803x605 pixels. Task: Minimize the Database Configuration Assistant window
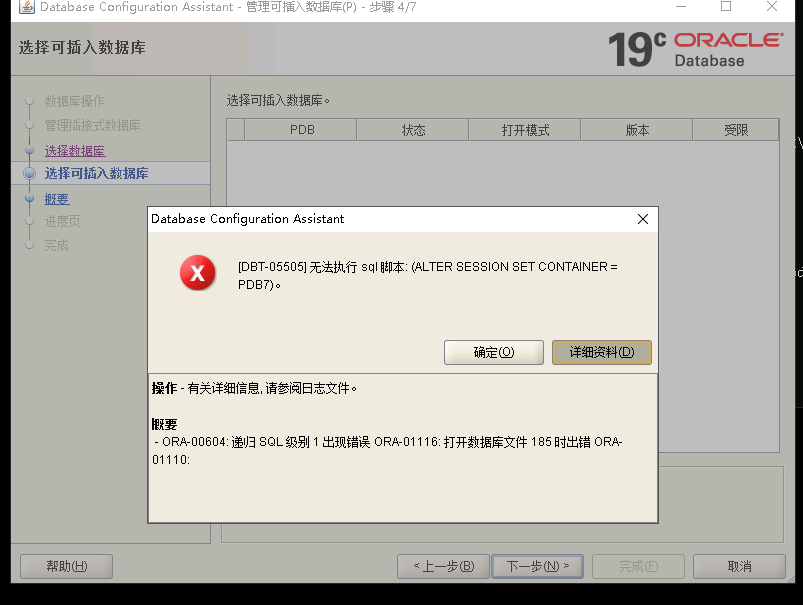[x=681, y=7]
